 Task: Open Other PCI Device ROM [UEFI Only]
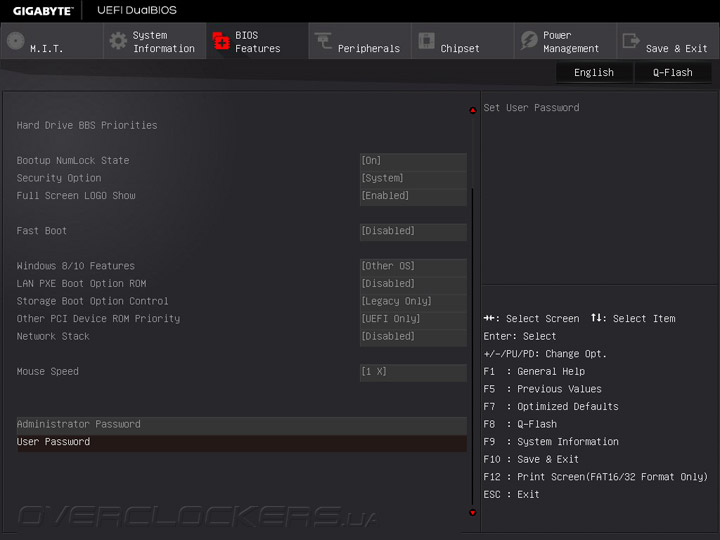point(413,319)
